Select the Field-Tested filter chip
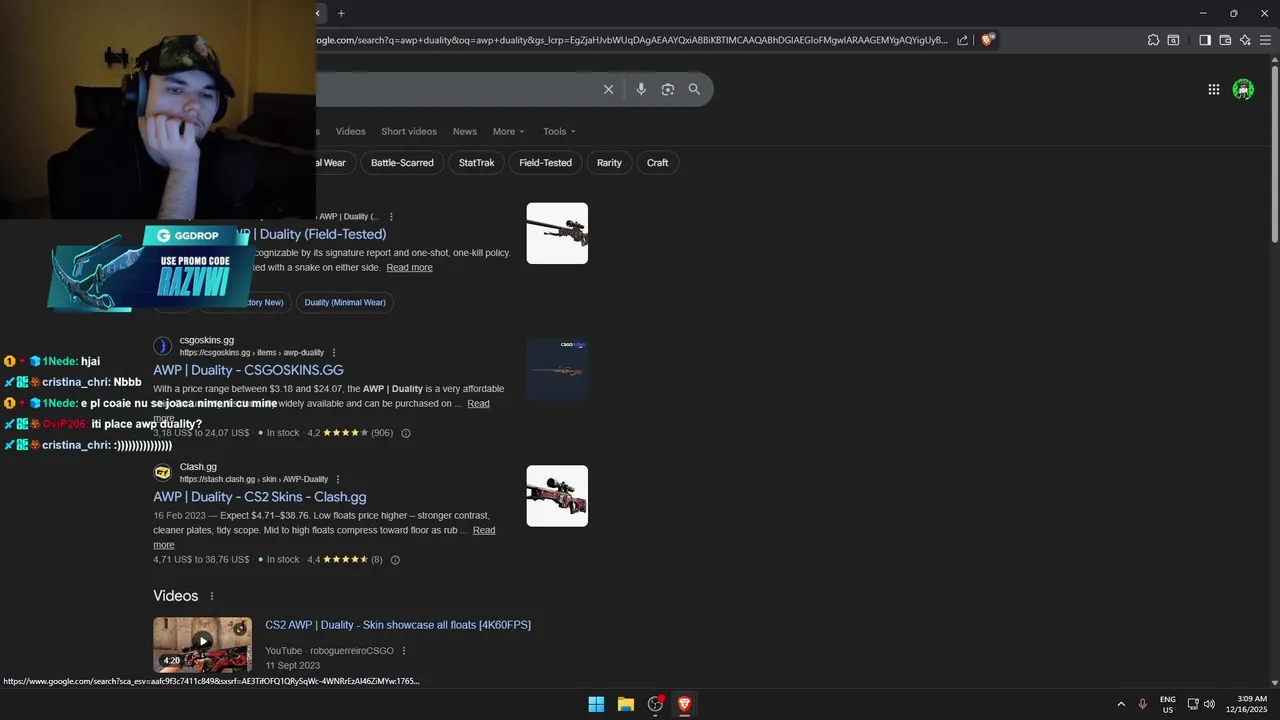This screenshot has width=1280, height=720. click(545, 163)
